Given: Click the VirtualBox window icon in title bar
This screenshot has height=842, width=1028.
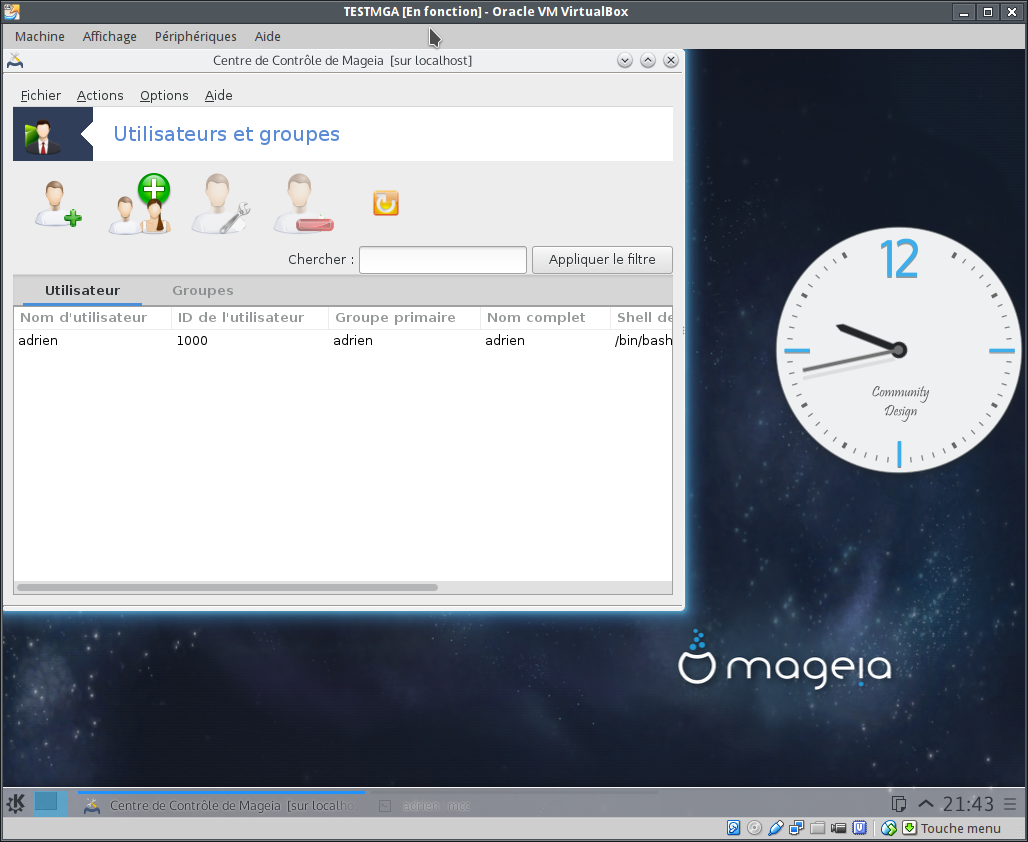Looking at the screenshot, I should pos(12,11).
